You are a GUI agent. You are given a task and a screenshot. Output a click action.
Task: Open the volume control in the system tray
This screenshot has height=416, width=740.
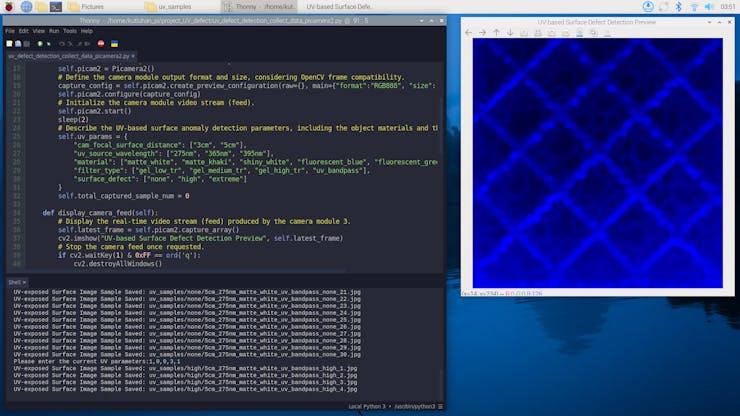pos(709,7)
